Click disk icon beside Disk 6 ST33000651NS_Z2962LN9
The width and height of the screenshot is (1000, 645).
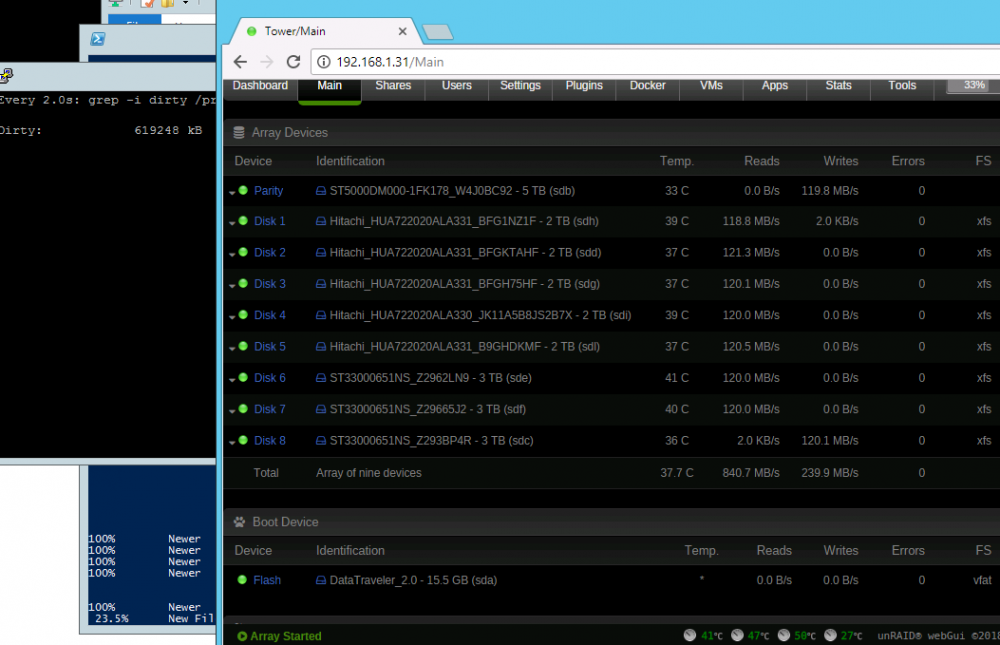321,378
